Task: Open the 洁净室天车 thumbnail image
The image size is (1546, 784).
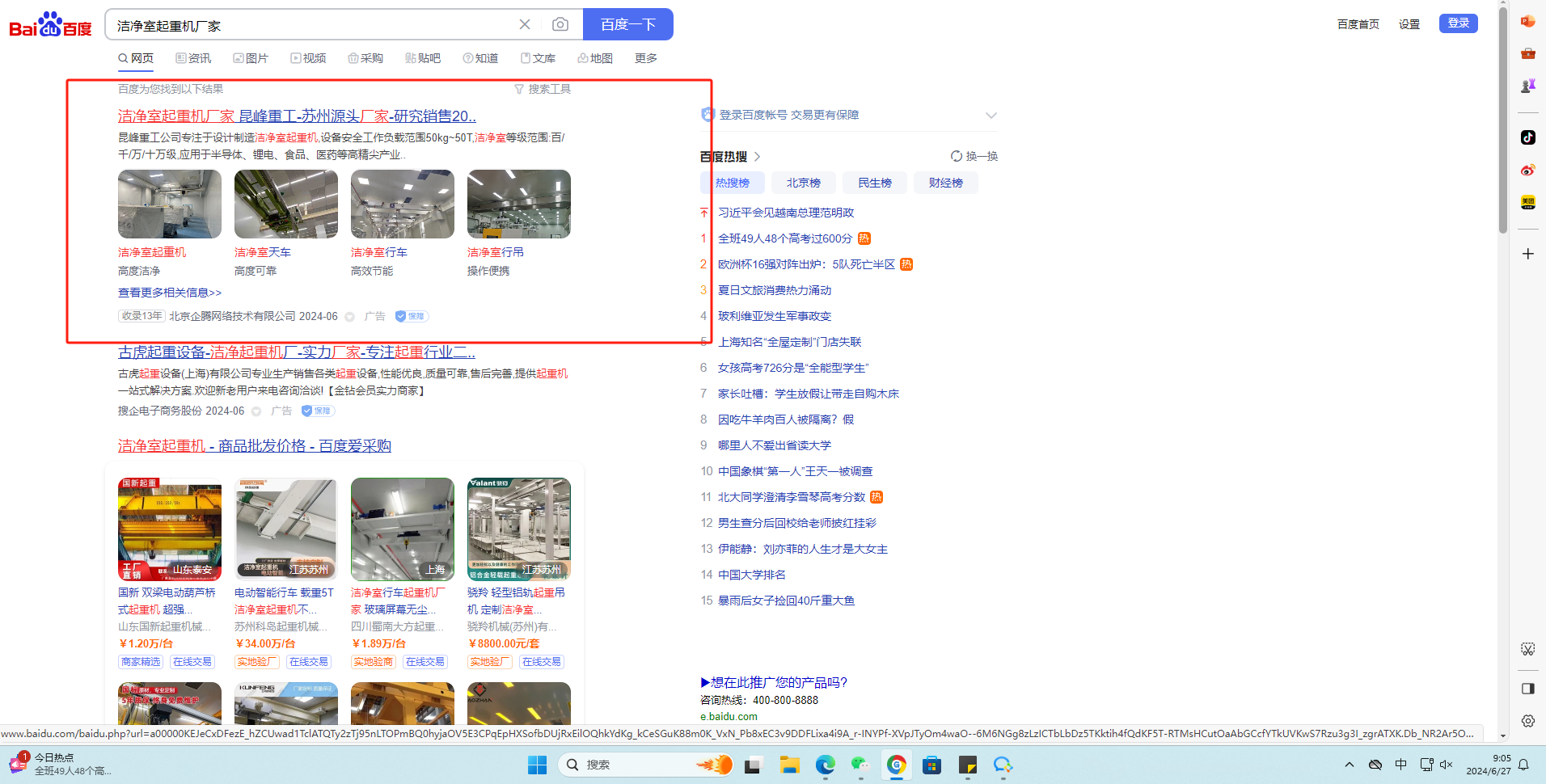Action: click(x=286, y=204)
